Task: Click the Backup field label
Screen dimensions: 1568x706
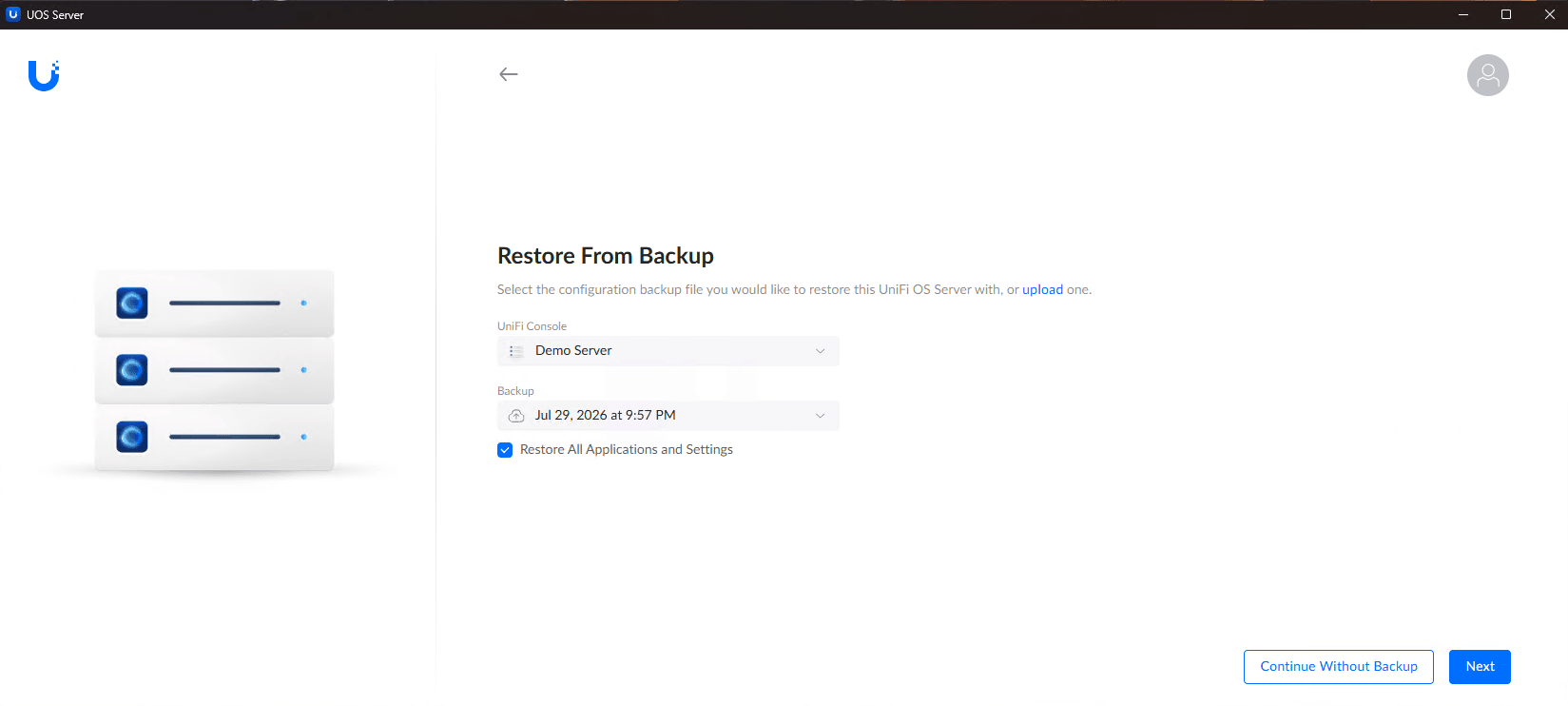Action: (x=515, y=391)
